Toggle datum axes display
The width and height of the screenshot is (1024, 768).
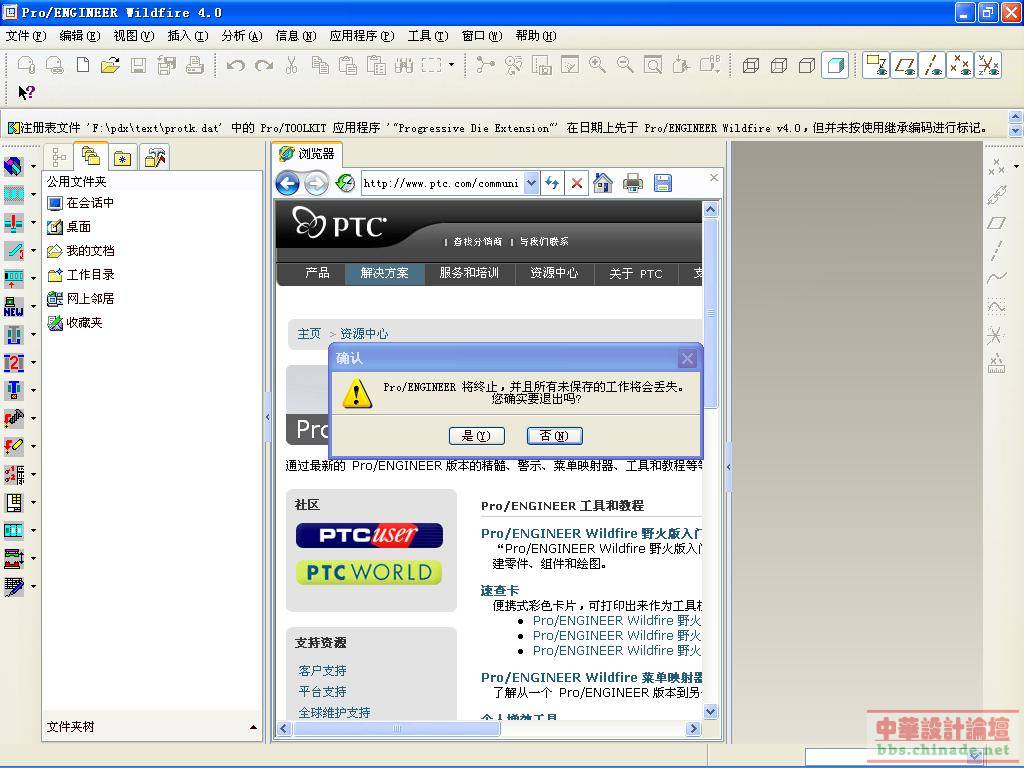(932, 65)
